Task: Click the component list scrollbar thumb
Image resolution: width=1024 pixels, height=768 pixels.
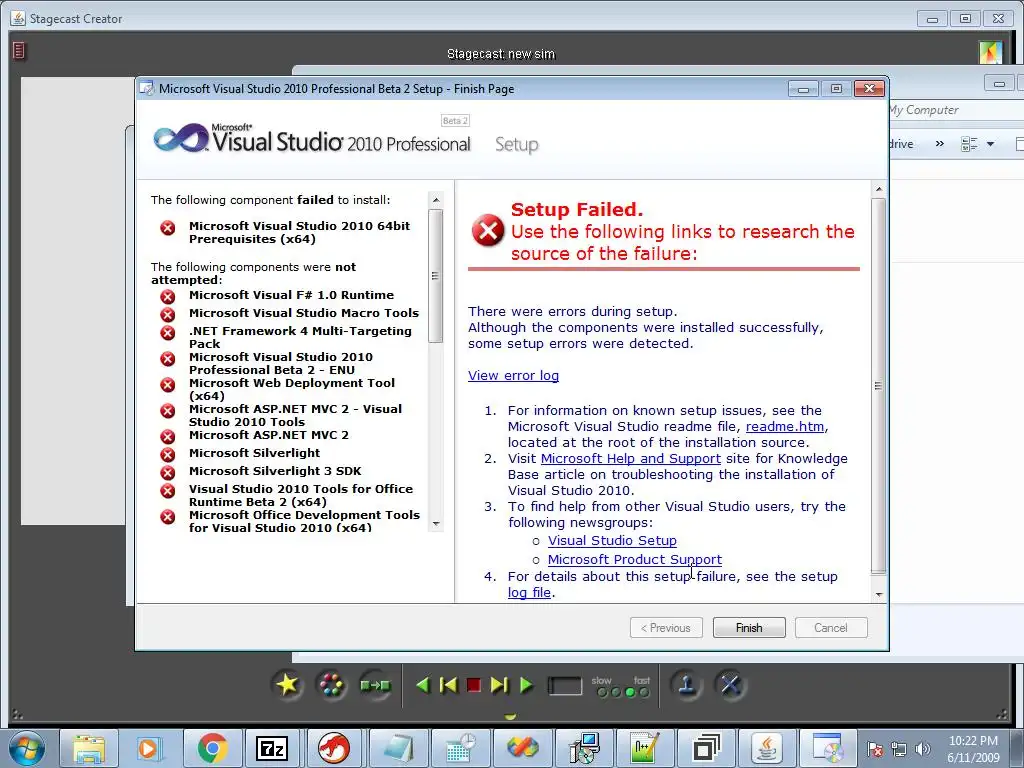Action: [436, 276]
